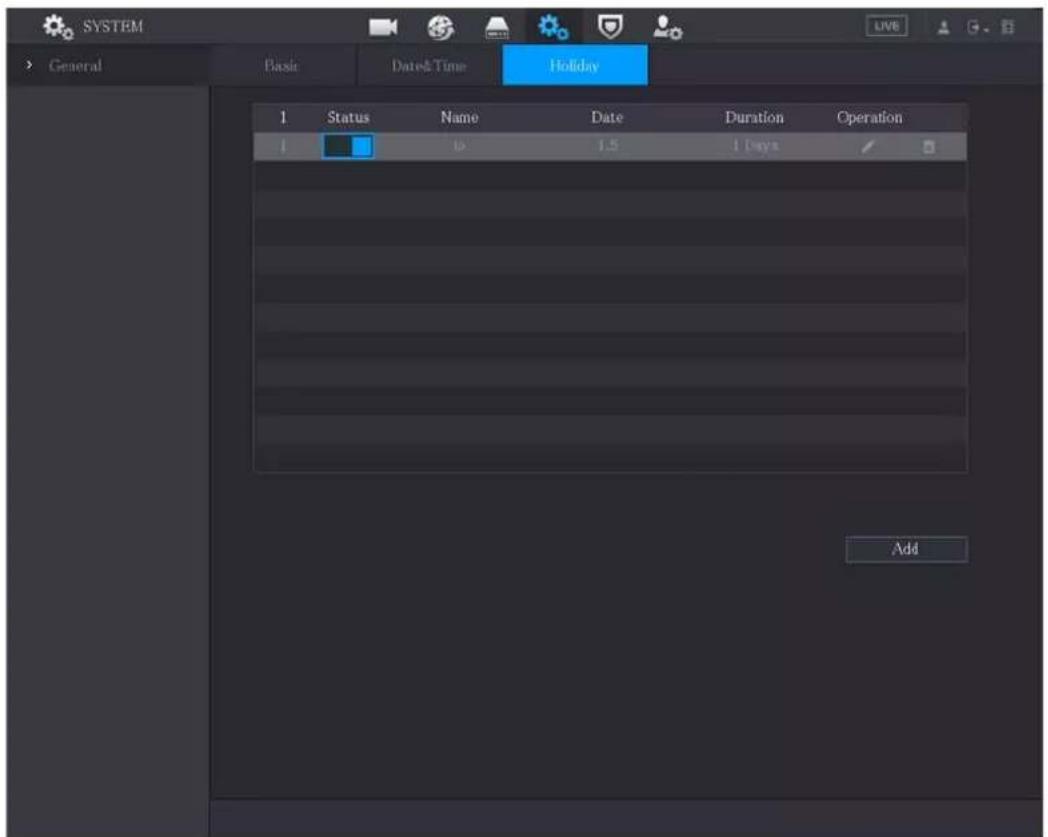Image resolution: width=1048 pixels, height=837 pixels.
Task: Open the Storage disk icon
Action: tap(497, 28)
